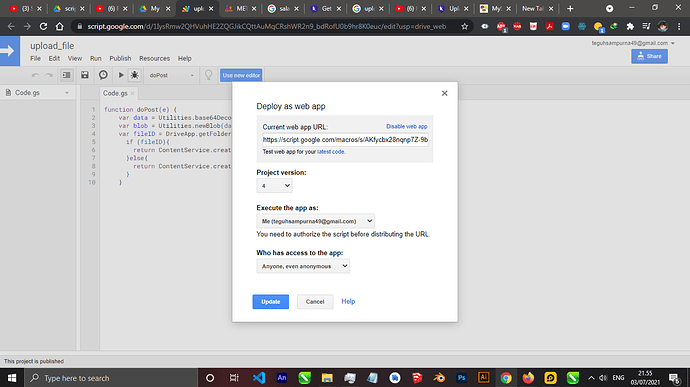Open the doPost function selector dropdown
The image size is (690, 387).
(171, 75)
